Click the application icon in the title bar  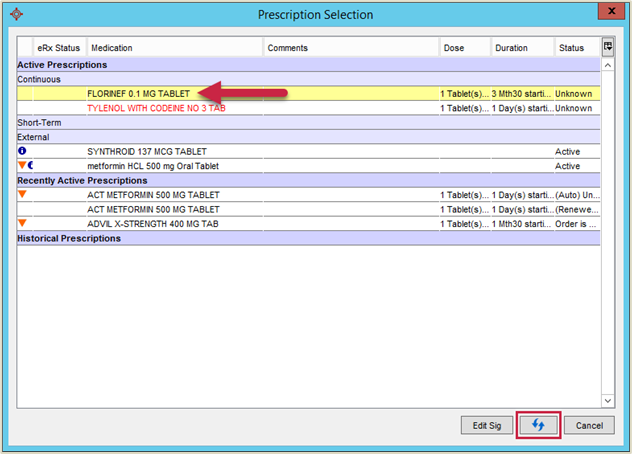13,14
